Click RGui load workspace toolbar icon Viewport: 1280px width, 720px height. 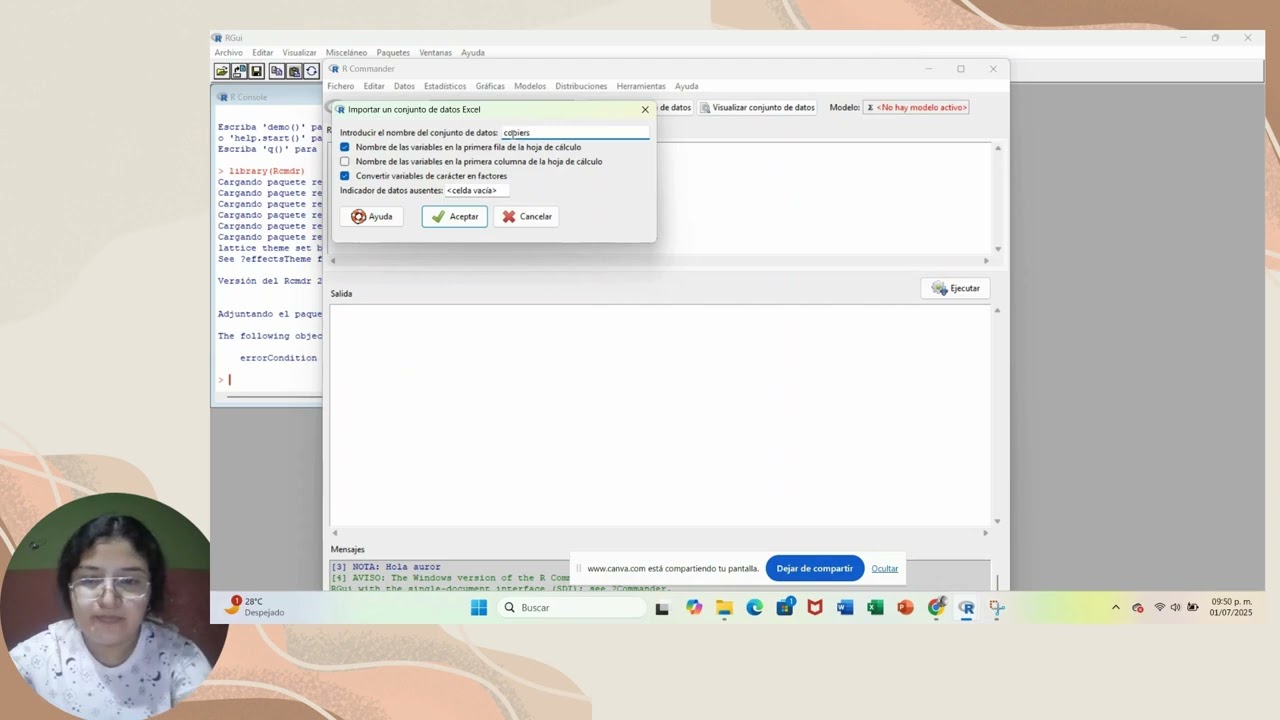pos(240,71)
